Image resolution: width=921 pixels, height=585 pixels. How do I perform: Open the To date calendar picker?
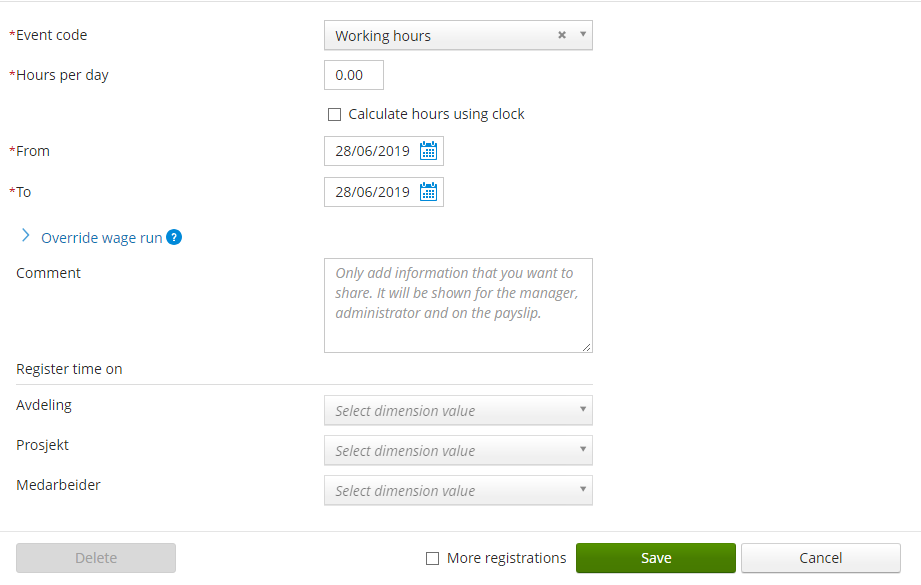tap(429, 192)
